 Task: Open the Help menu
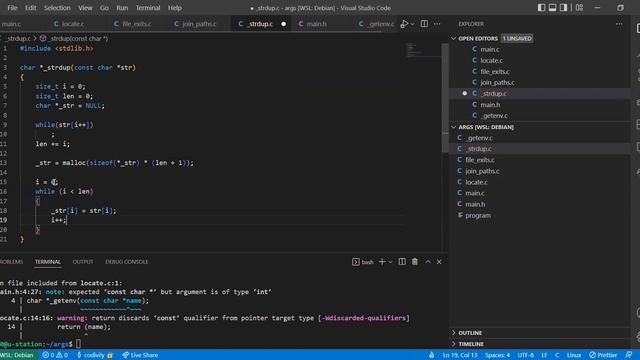175,8
